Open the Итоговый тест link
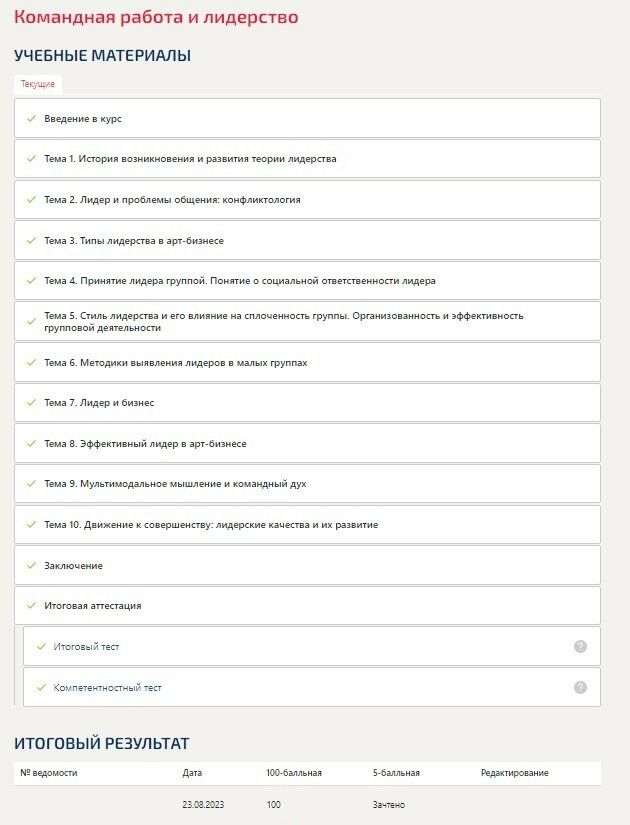630x825 pixels. tap(86, 647)
